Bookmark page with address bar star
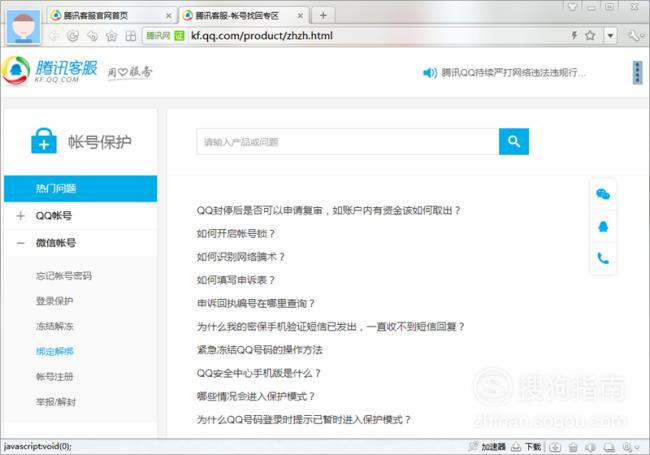 click(x=590, y=36)
